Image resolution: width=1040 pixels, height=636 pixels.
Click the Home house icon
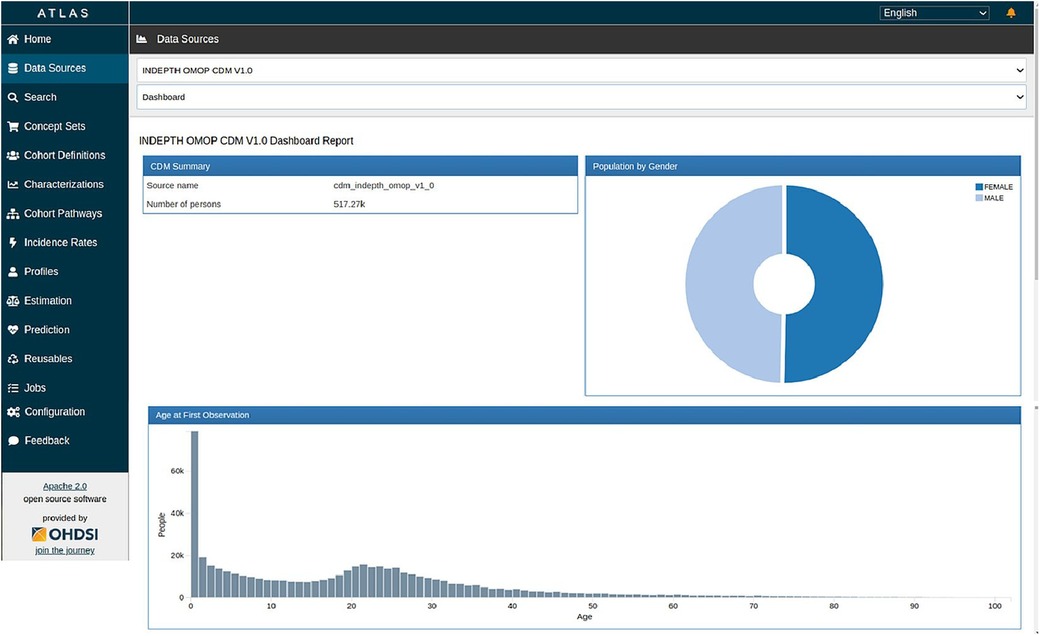point(13,39)
